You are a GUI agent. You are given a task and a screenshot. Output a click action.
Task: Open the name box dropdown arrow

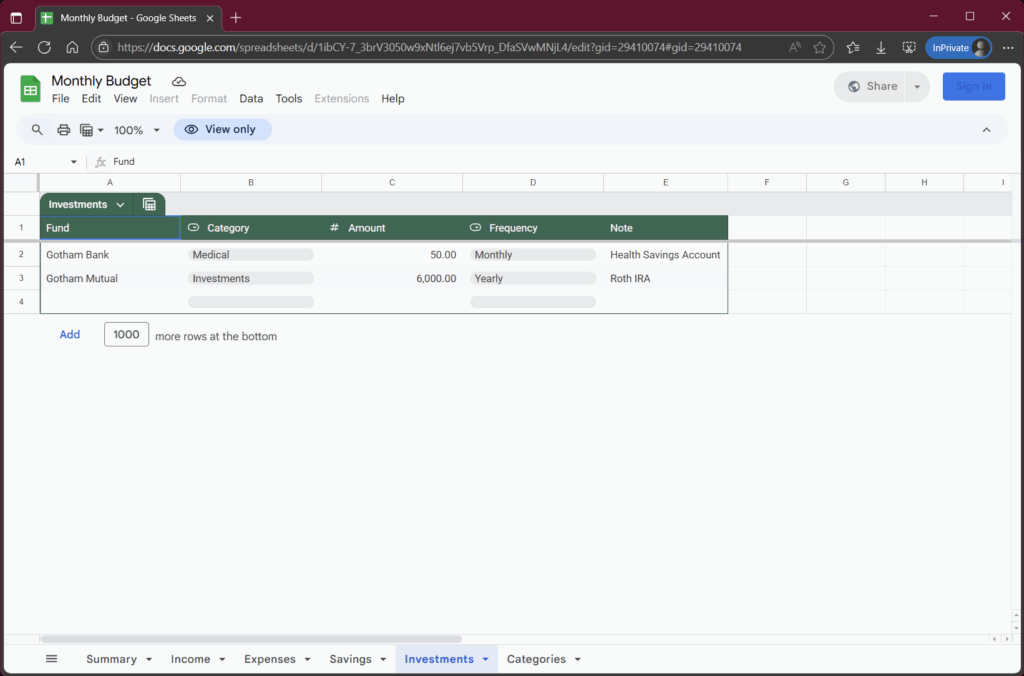74,162
